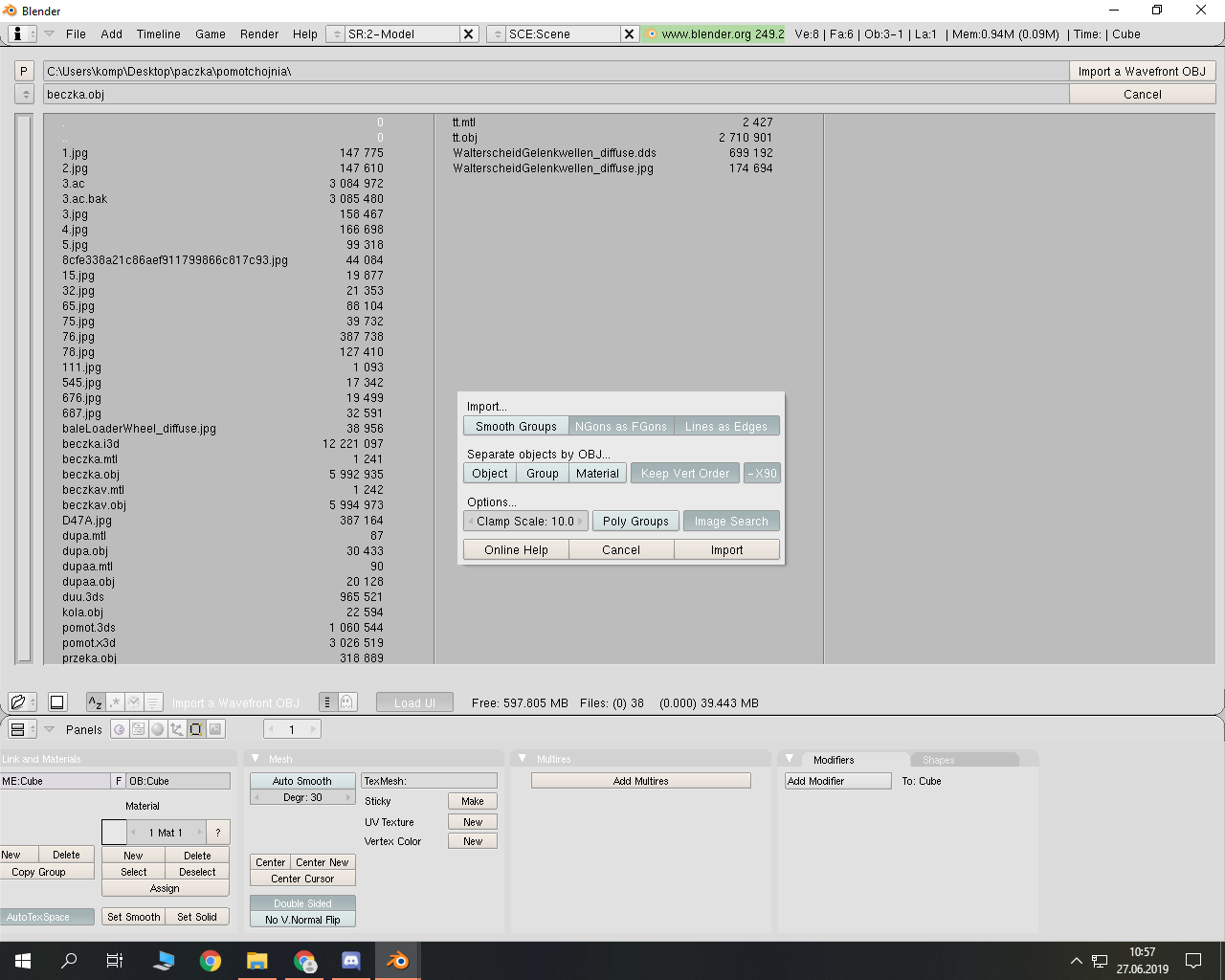Viewport: 1225px width, 980px height.
Task: Click the beczka.obj file name field
Action: (556, 94)
